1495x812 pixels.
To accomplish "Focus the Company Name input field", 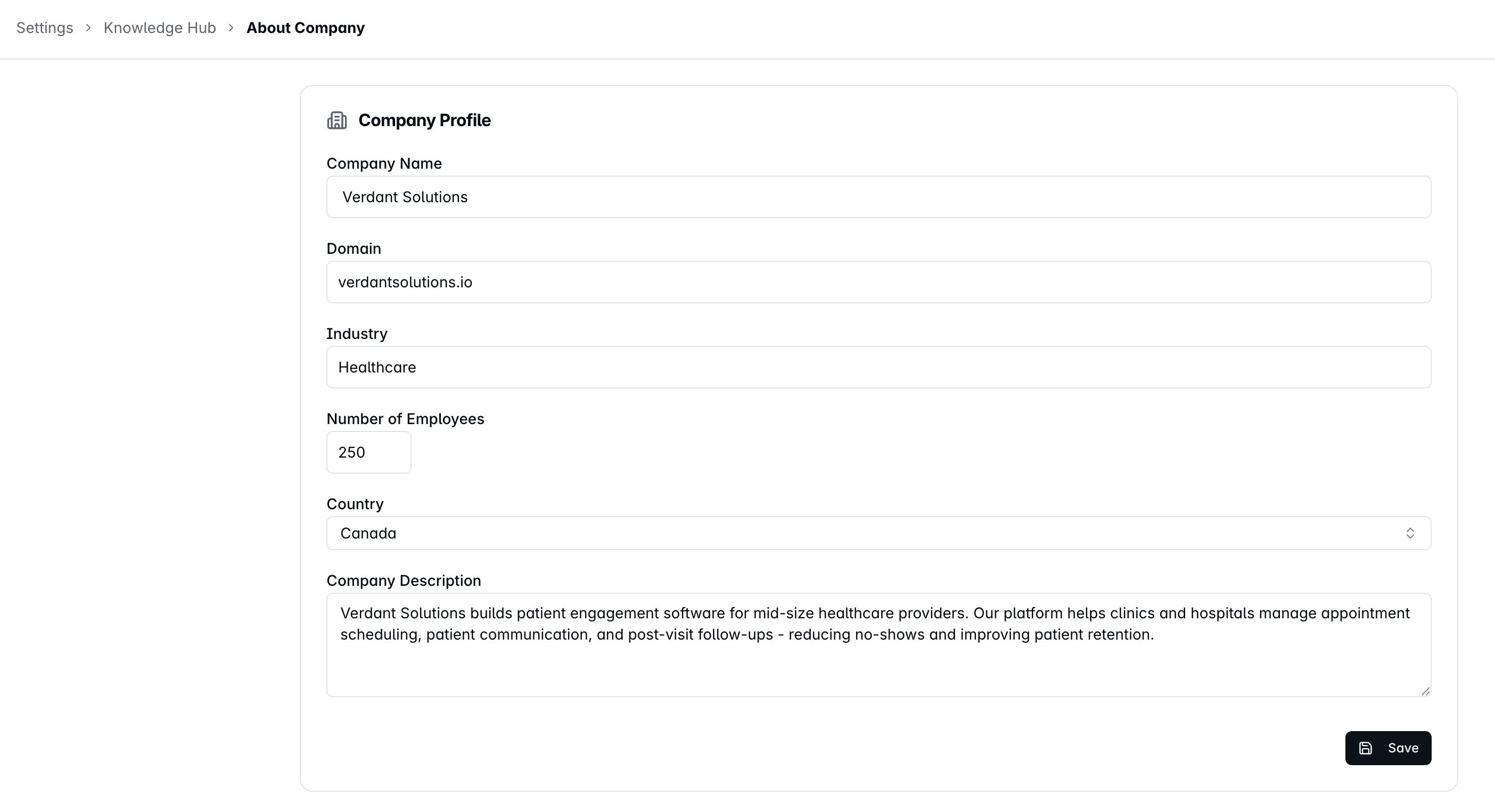I will pyautogui.click(x=878, y=197).
